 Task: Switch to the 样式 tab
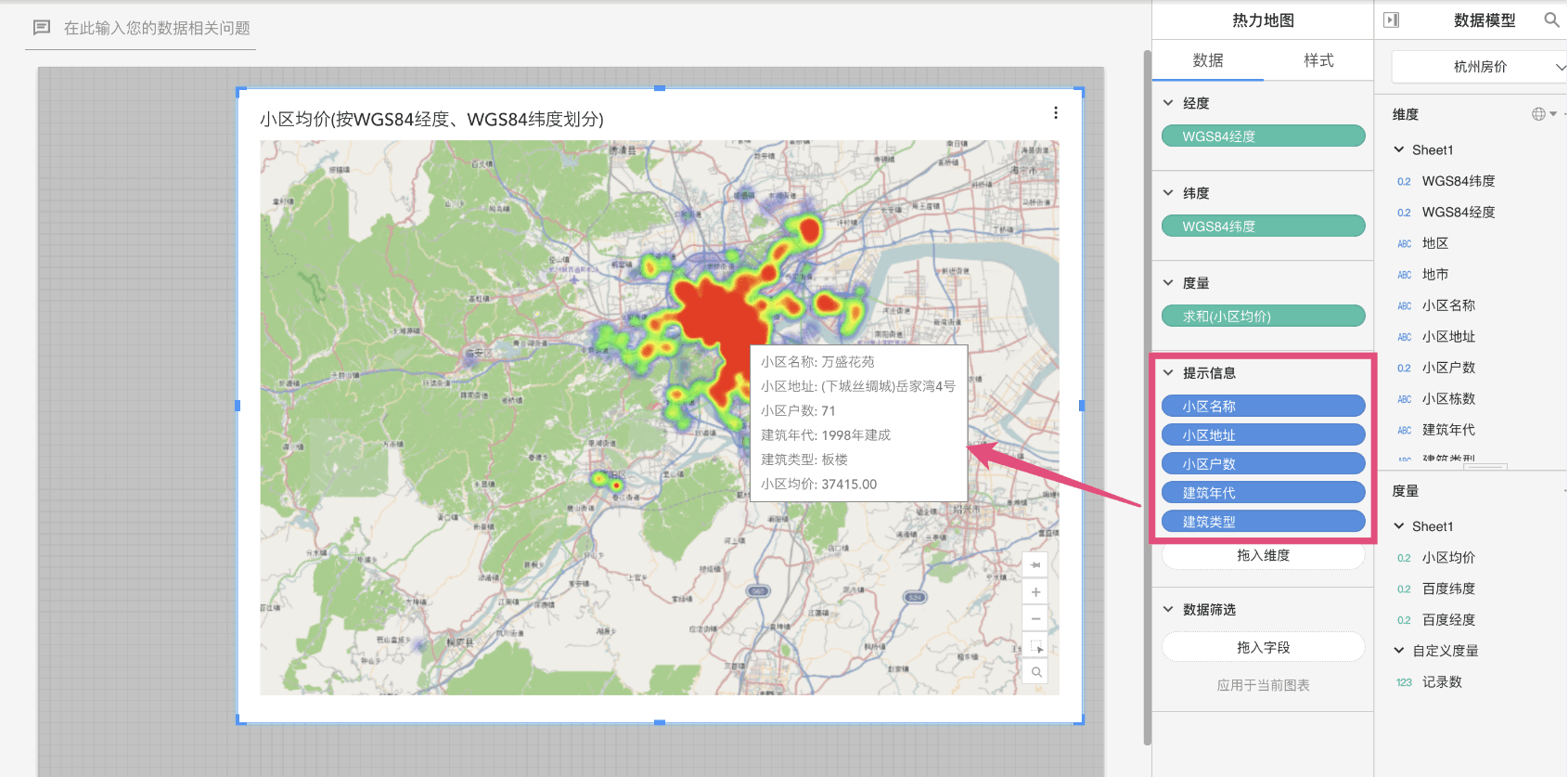pos(1318,60)
